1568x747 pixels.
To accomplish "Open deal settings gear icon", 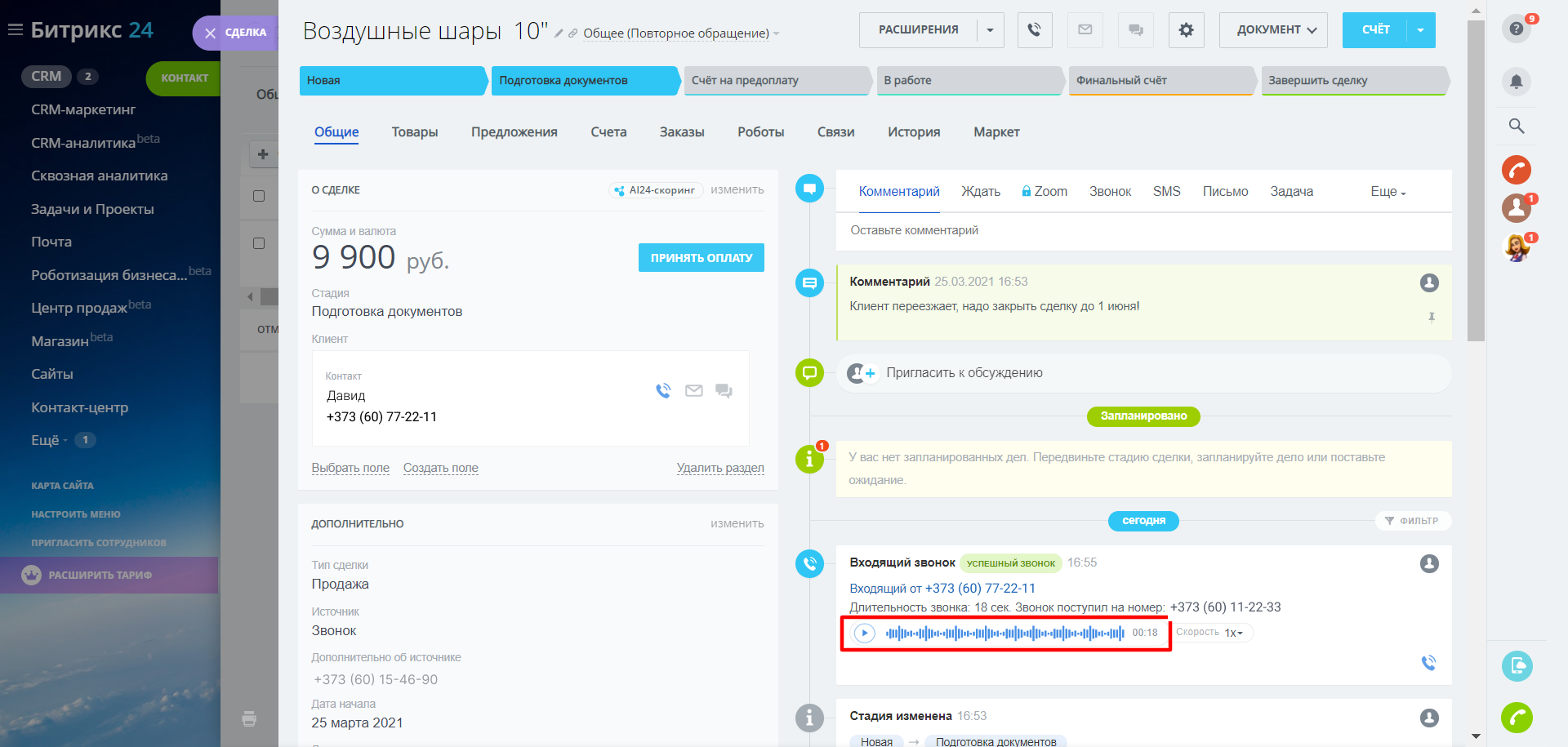I will click(1186, 30).
